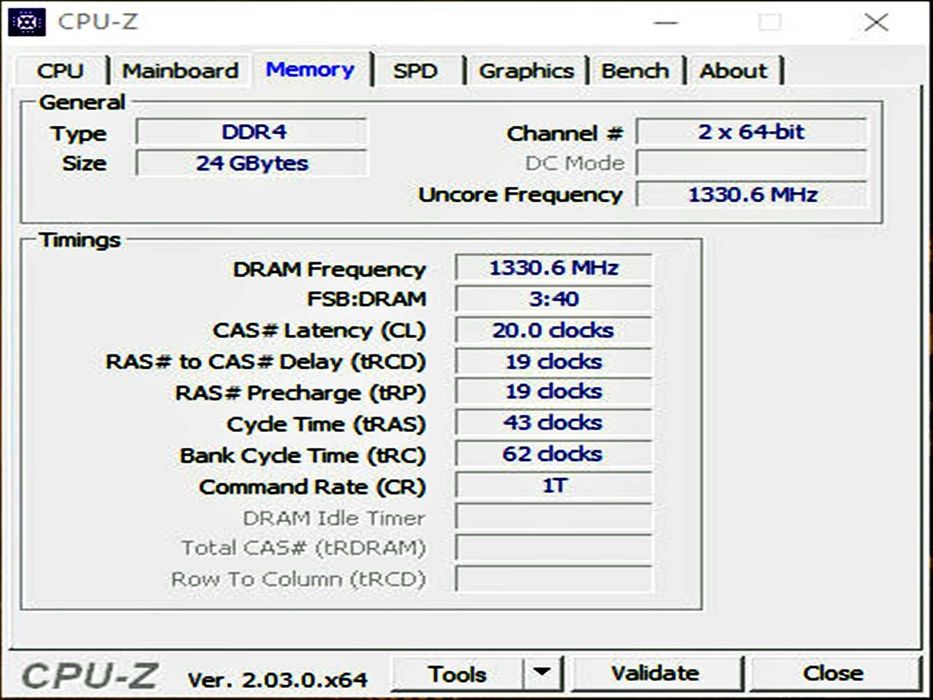Click the empty DRAM Idle Timer field

(x=554, y=517)
